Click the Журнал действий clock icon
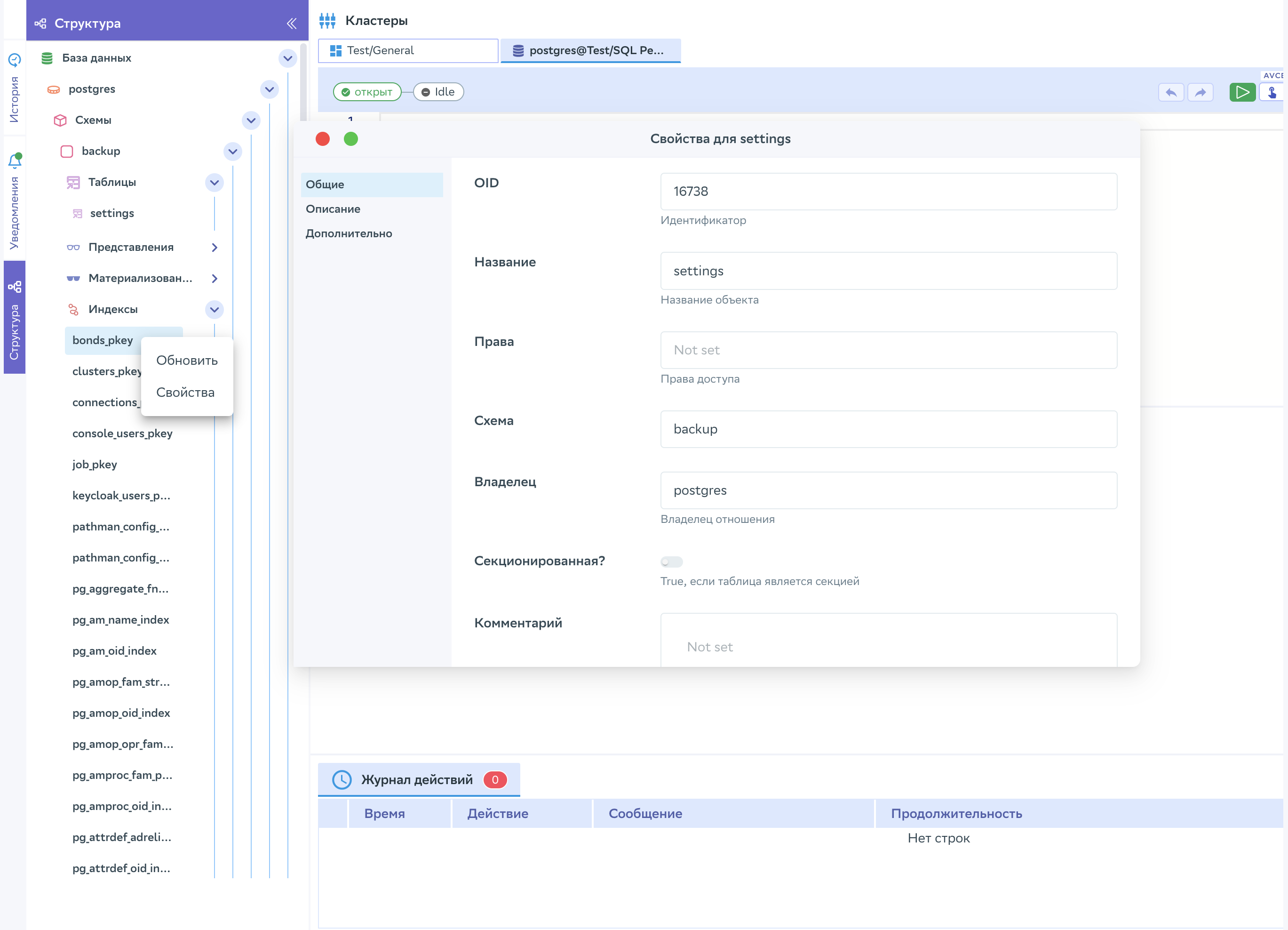This screenshot has width=1288, height=930. pyautogui.click(x=342, y=779)
